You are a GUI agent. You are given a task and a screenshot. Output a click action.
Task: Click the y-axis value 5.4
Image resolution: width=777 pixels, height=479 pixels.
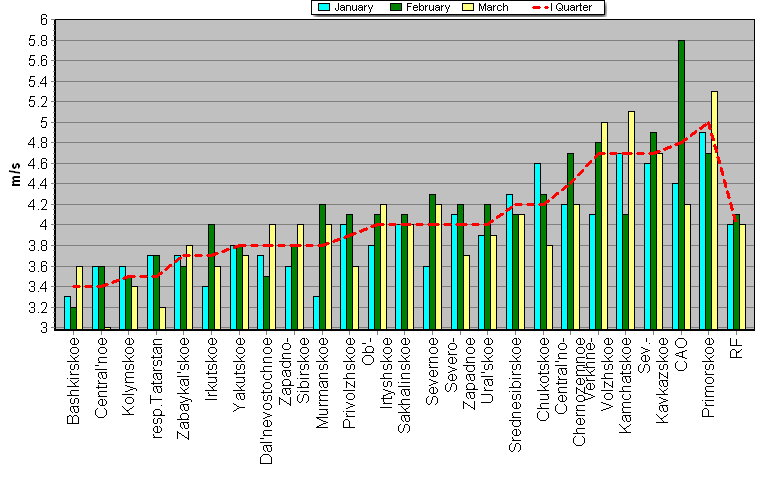(38, 81)
